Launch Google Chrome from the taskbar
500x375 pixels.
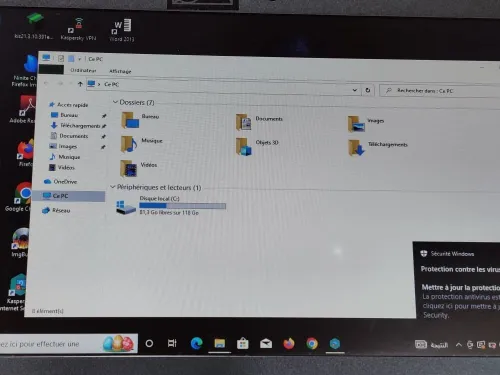312,344
